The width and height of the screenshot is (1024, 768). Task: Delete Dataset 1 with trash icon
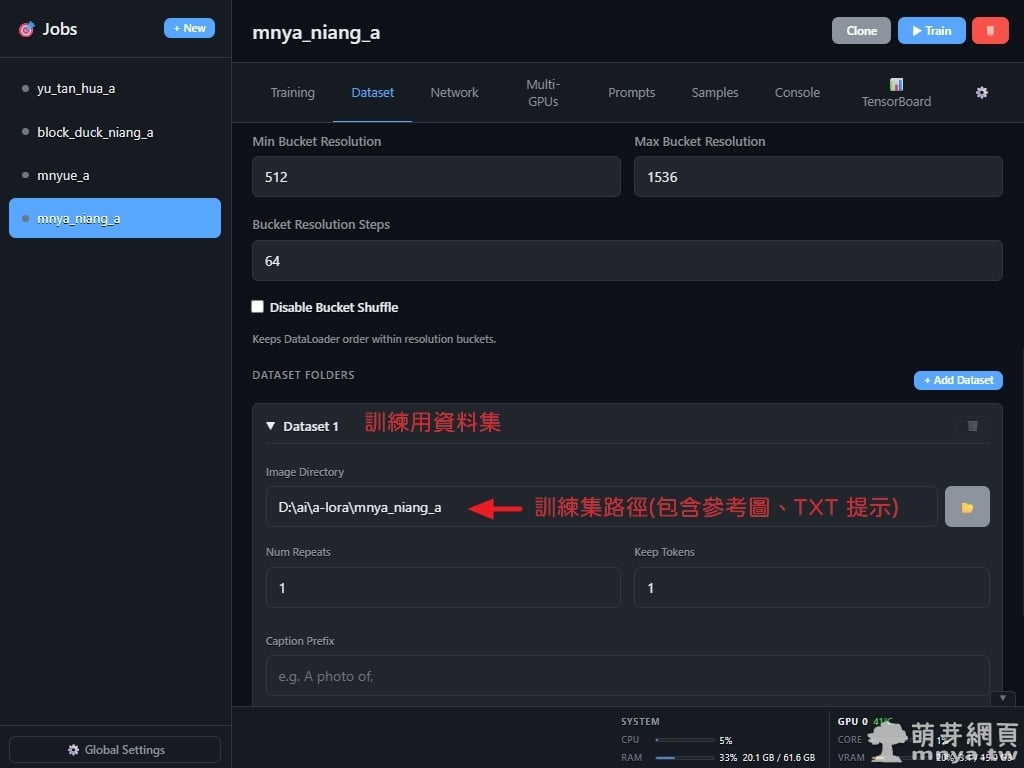(x=972, y=426)
